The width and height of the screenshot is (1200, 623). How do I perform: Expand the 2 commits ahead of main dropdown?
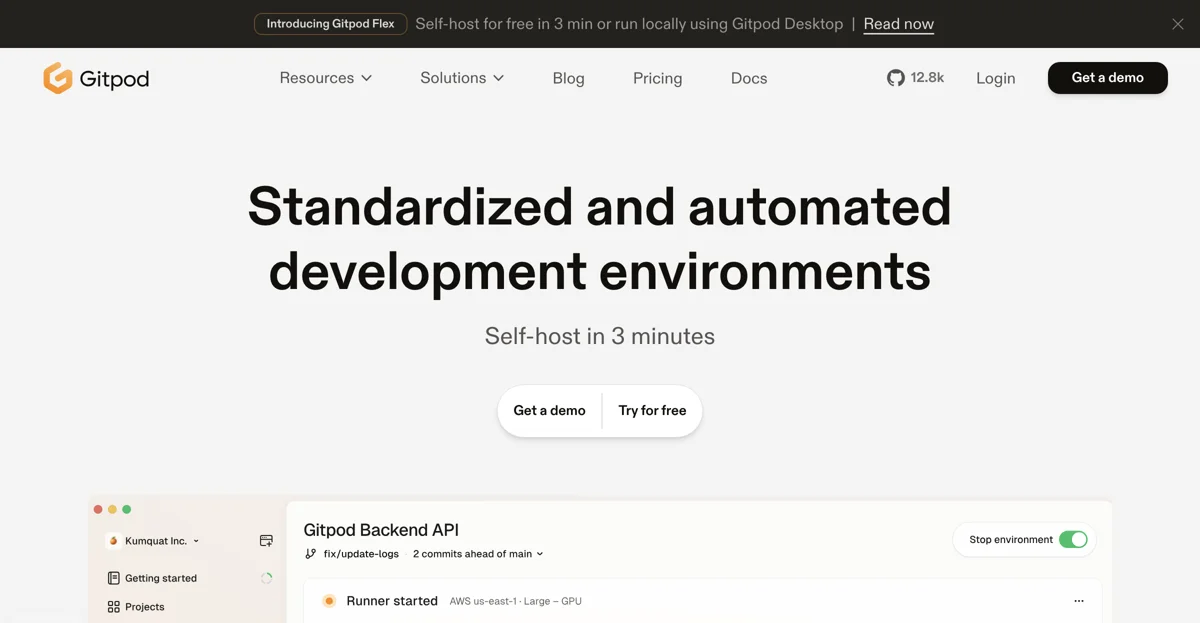click(478, 554)
